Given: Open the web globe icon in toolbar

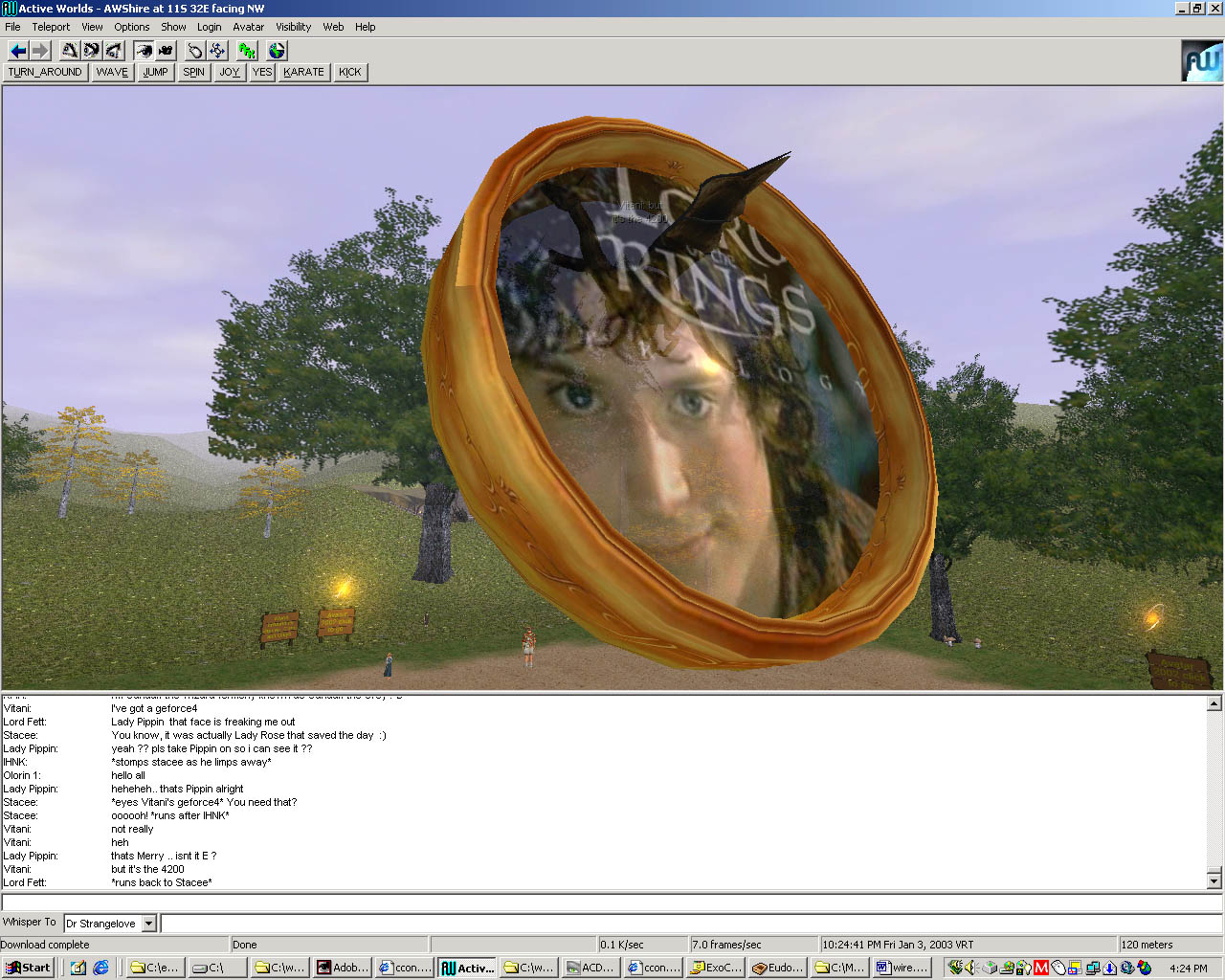Looking at the screenshot, I should (277, 51).
